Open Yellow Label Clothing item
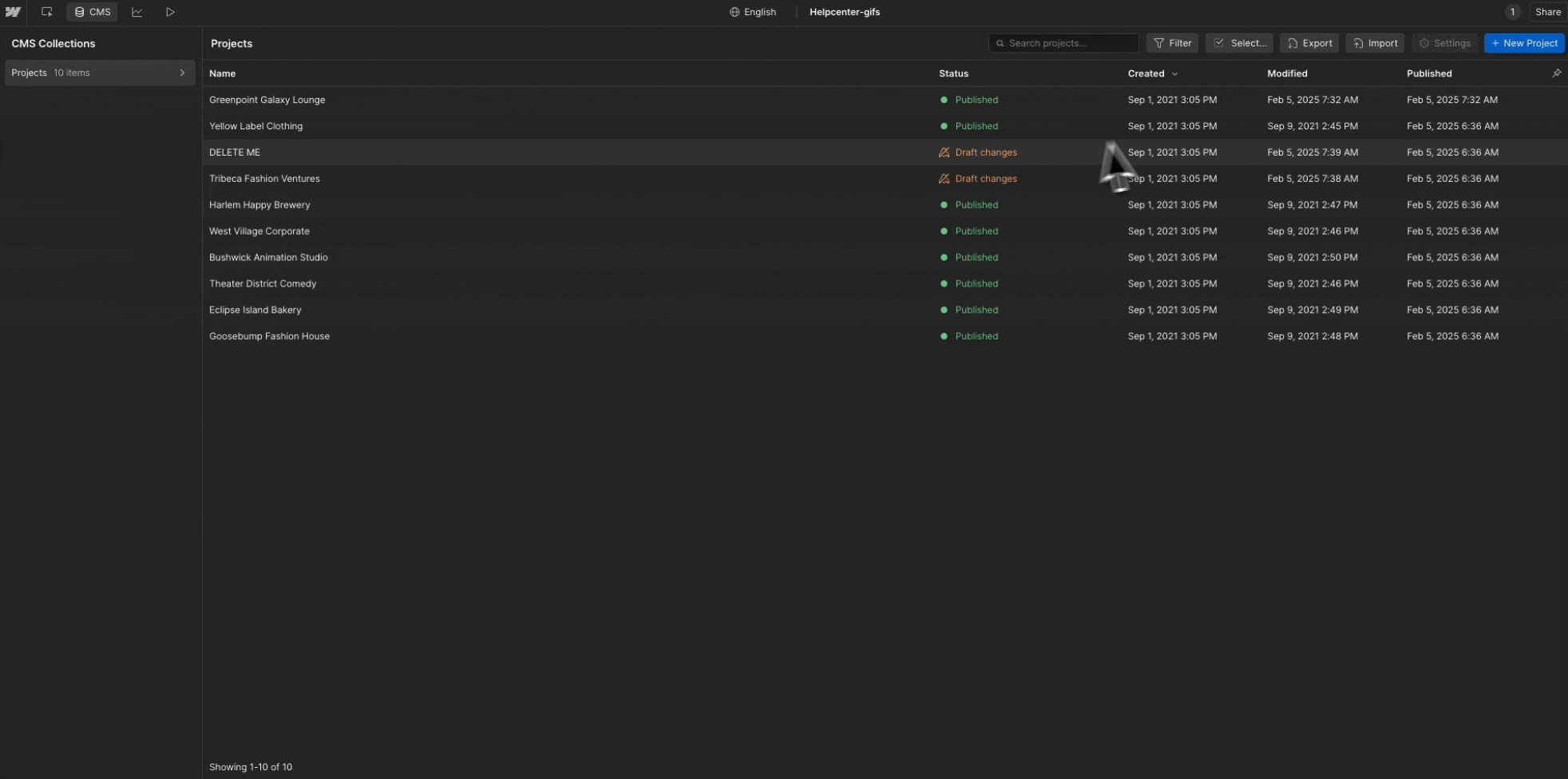This screenshot has height=779, width=1568. click(x=255, y=126)
